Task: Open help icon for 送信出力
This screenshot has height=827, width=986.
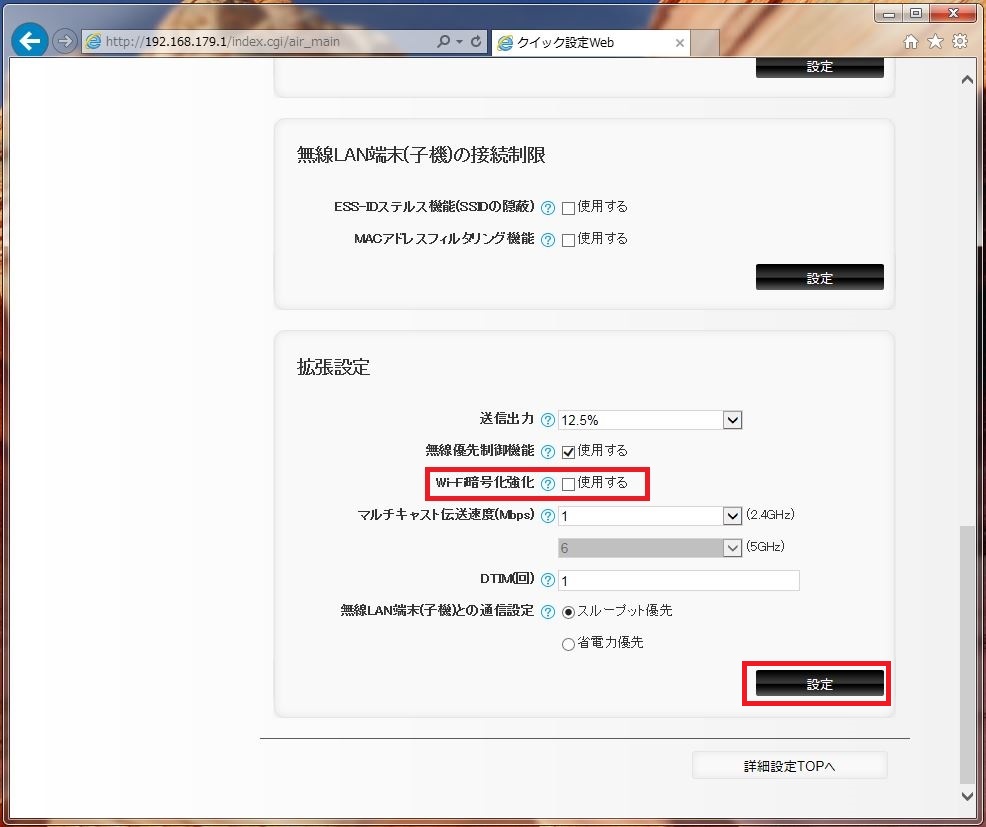Action: [x=548, y=420]
